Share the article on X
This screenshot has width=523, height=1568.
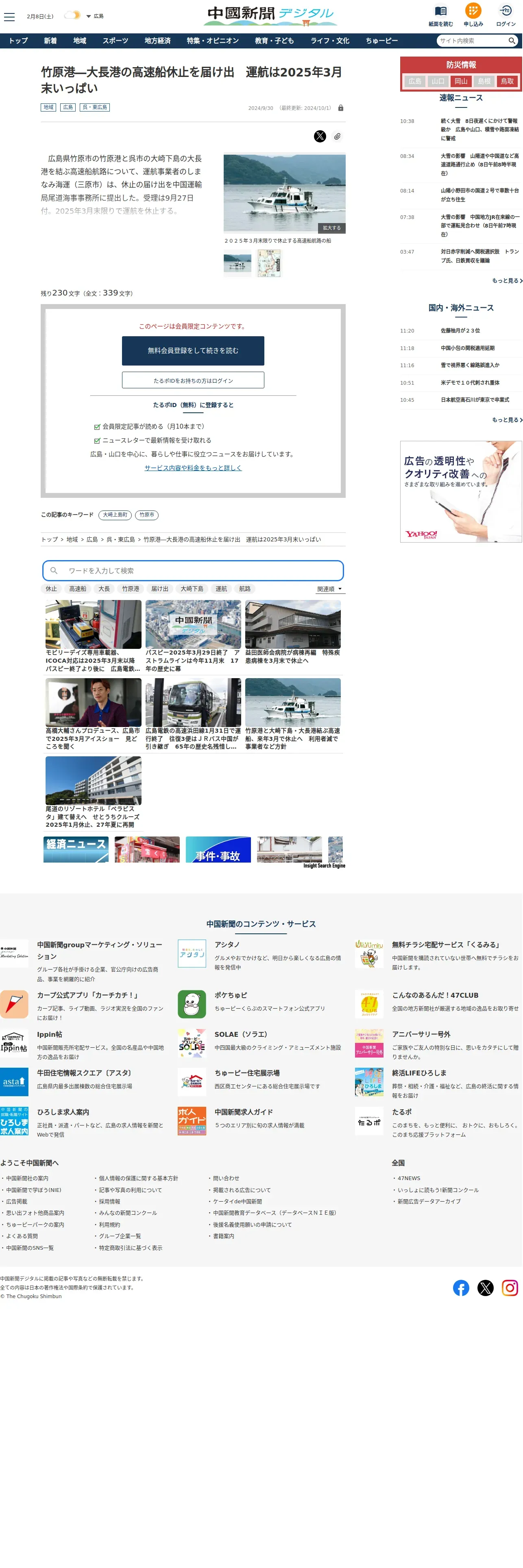tap(320, 136)
